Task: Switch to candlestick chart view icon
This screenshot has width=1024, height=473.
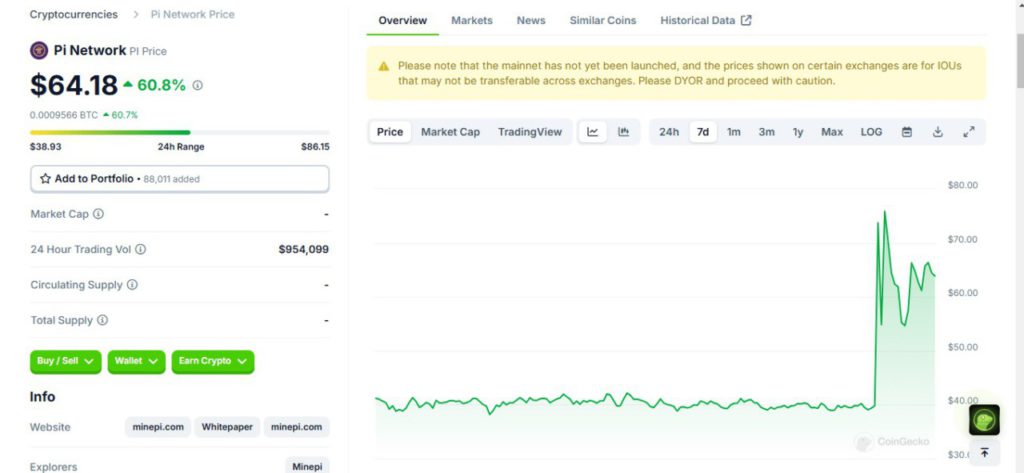Action: click(x=624, y=132)
